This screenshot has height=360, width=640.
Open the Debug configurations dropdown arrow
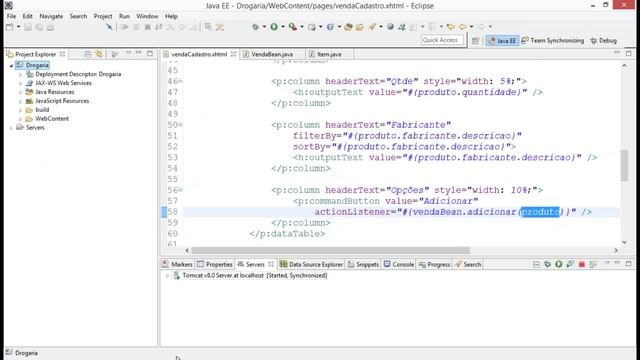[264, 27]
